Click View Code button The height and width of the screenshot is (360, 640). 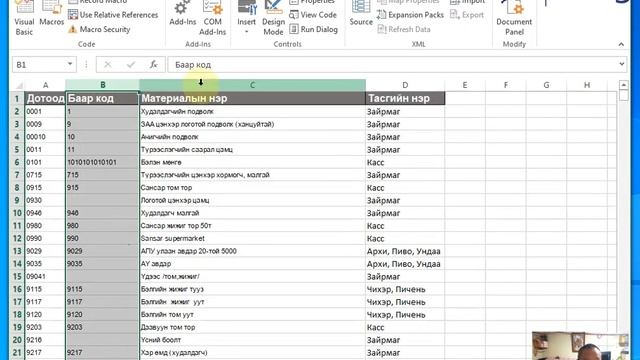[313, 15]
